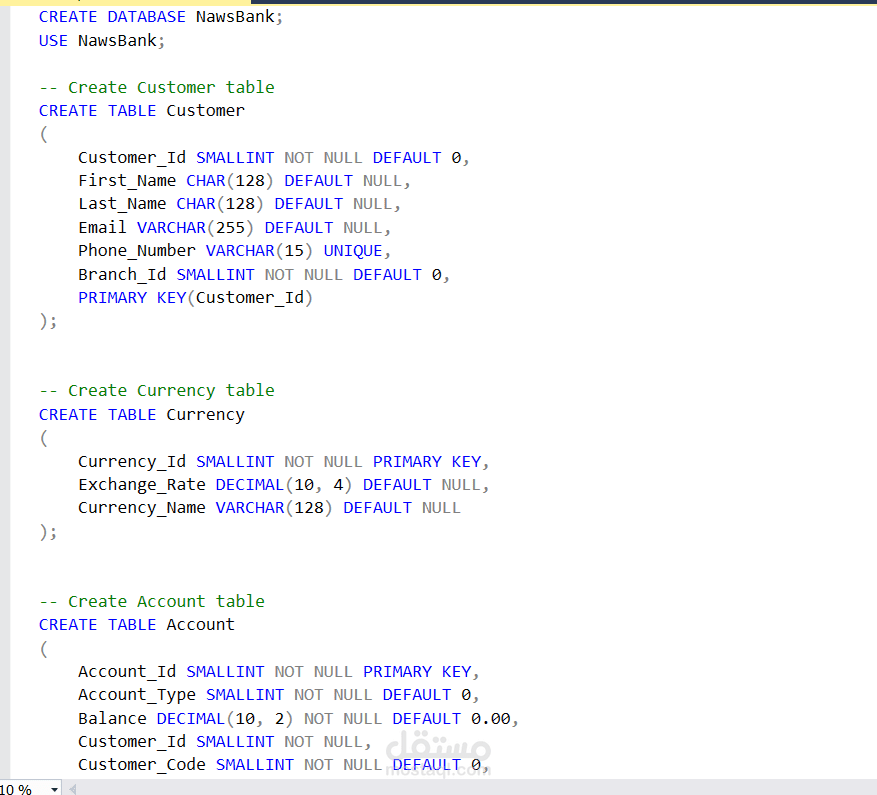Click the First_Name CHAR(128) line

[244, 181]
